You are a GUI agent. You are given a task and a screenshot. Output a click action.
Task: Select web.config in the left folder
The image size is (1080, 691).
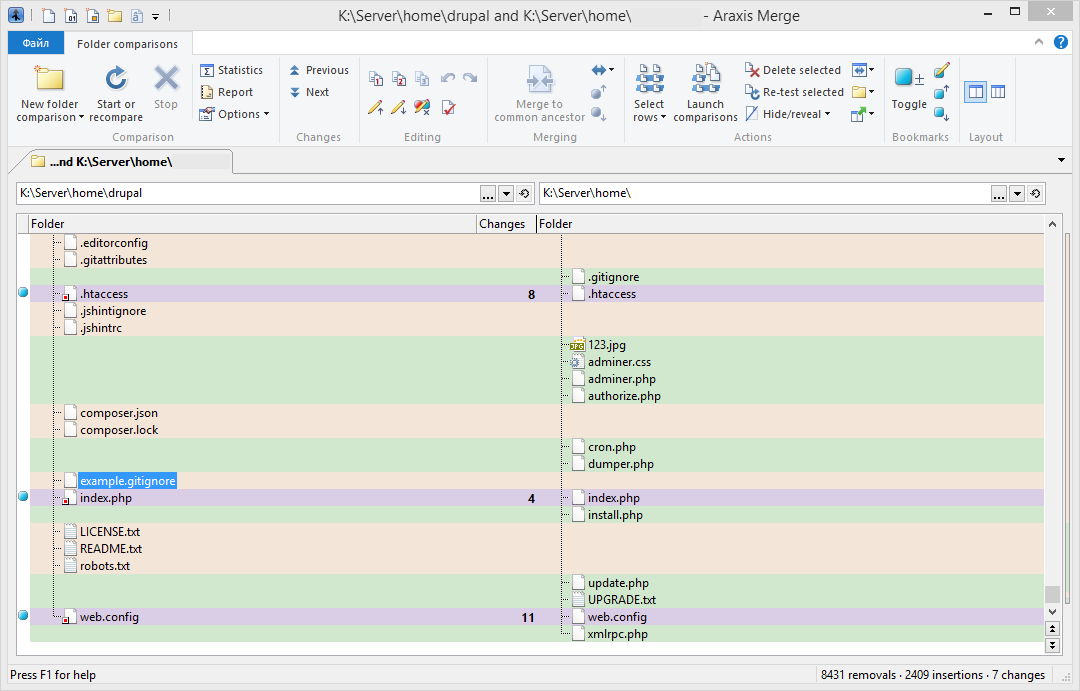click(109, 617)
